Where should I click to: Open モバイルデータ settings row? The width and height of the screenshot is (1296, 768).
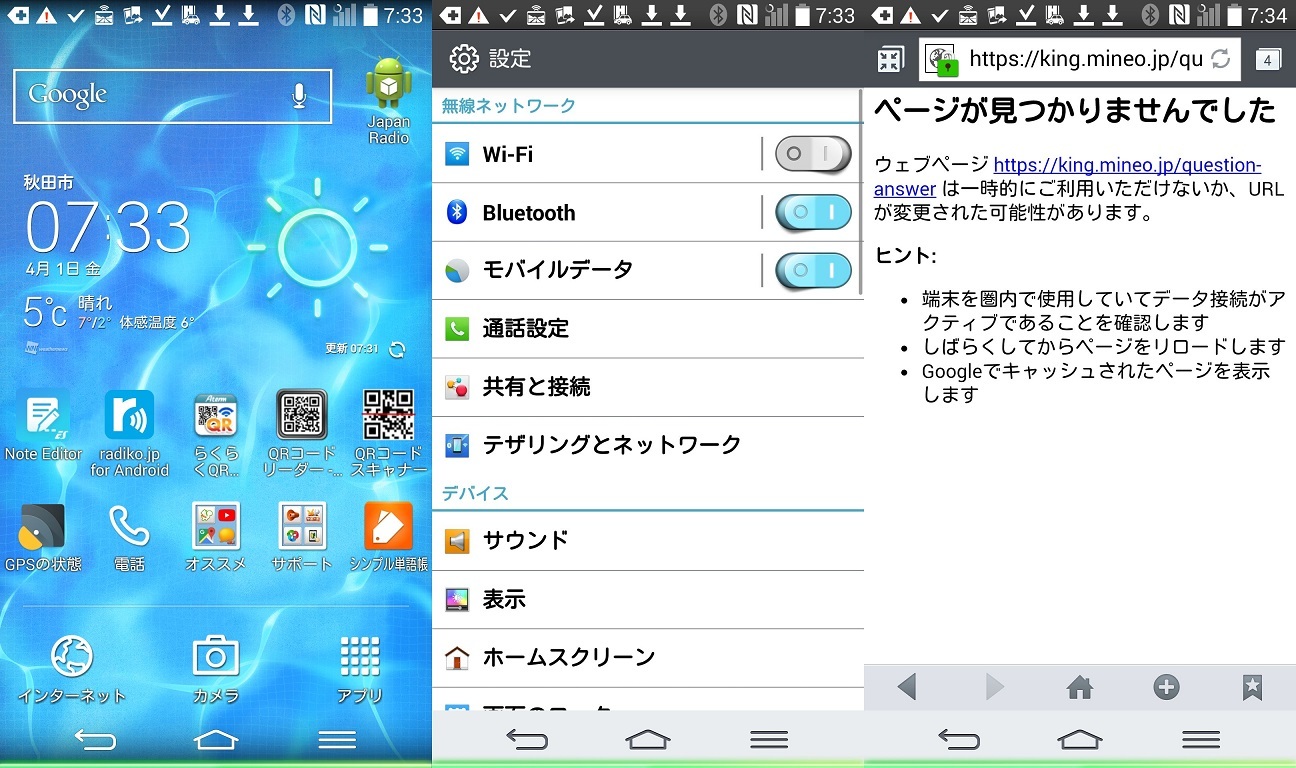pyautogui.click(x=647, y=270)
